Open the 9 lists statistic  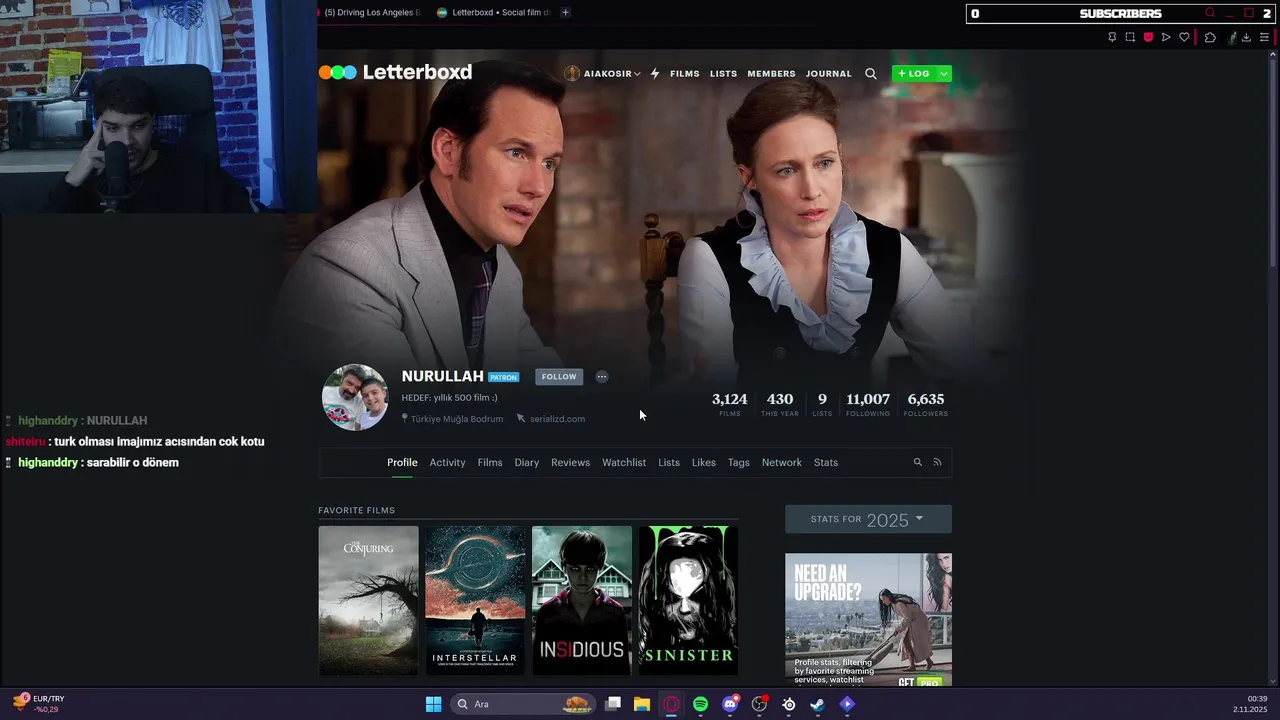(x=822, y=404)
